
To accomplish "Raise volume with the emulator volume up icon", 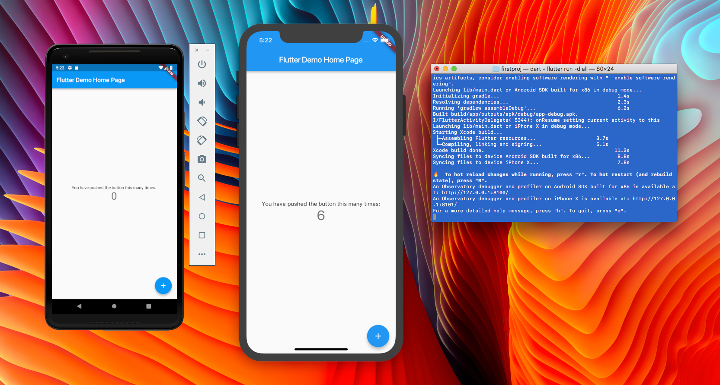I will pyautogui.click(x=202, y=83).
